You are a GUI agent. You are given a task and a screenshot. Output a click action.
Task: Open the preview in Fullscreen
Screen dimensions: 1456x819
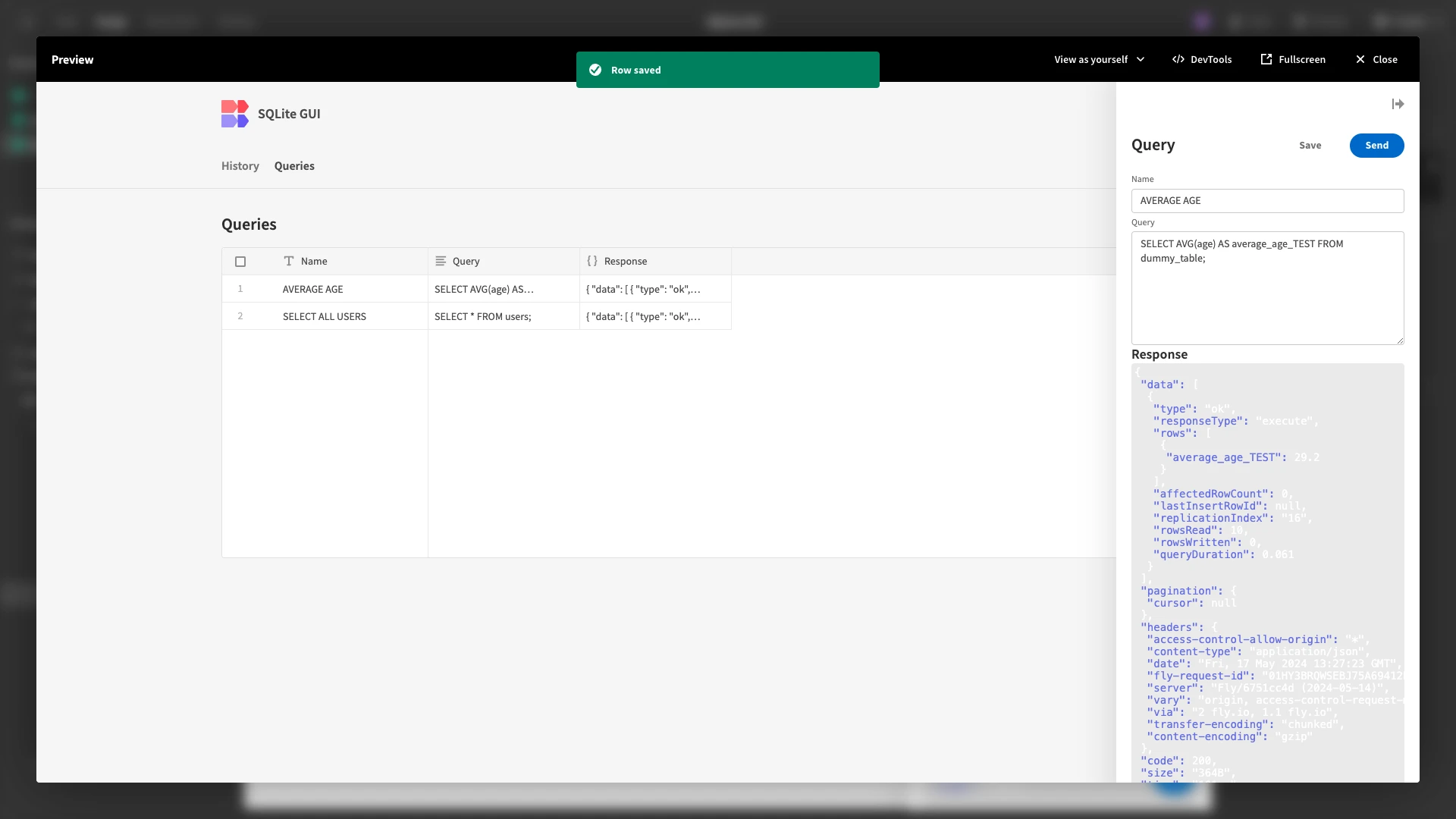1293,59
